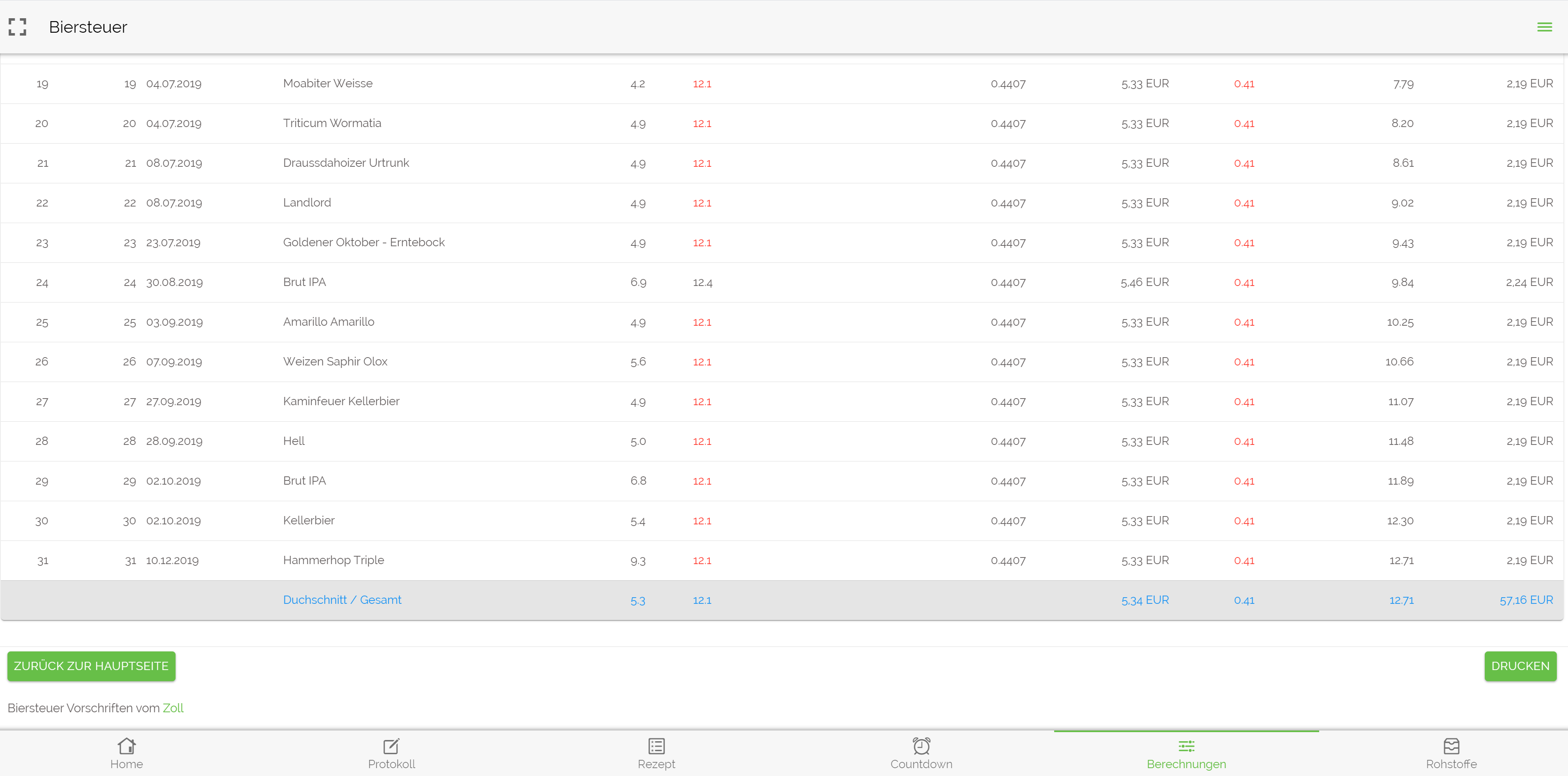The image size is (1568, 776).
Task: Click the Goldener Oktober - Erntebock entry
Action: point(364,242)
